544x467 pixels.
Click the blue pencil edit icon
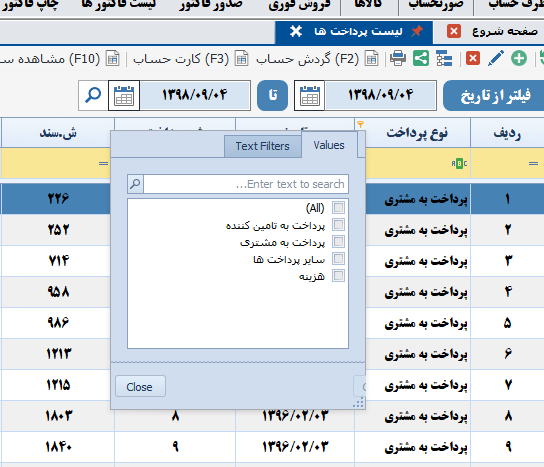coord(495,58)
